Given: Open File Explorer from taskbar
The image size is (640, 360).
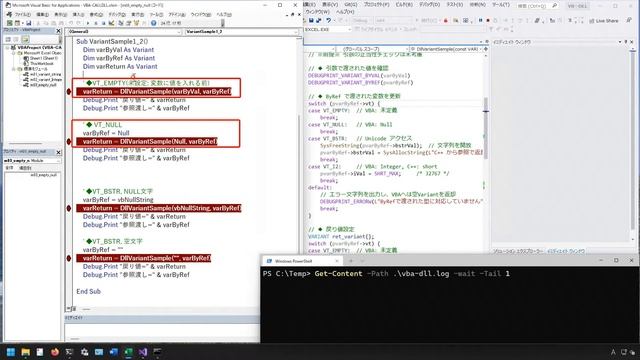Looking at the screenshot, I should click(x=25, y=352).
